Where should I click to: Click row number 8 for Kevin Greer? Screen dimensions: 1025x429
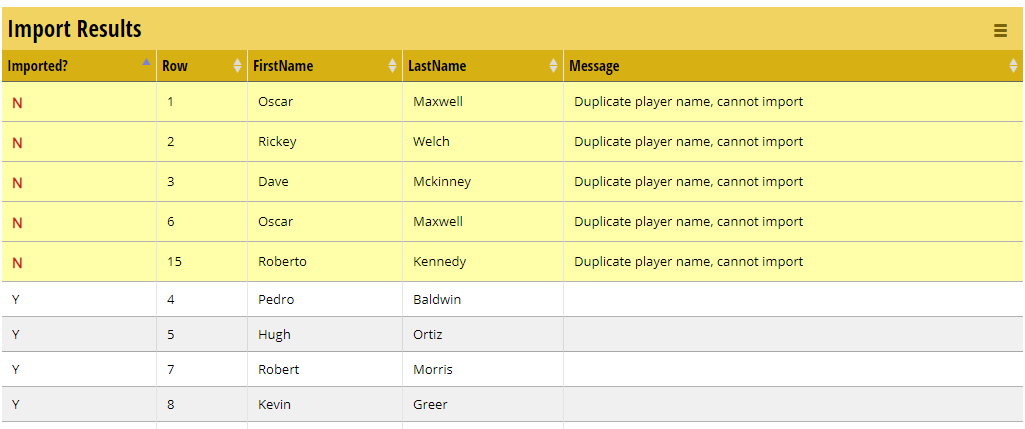pyautogui.click(x=171, y=405)
